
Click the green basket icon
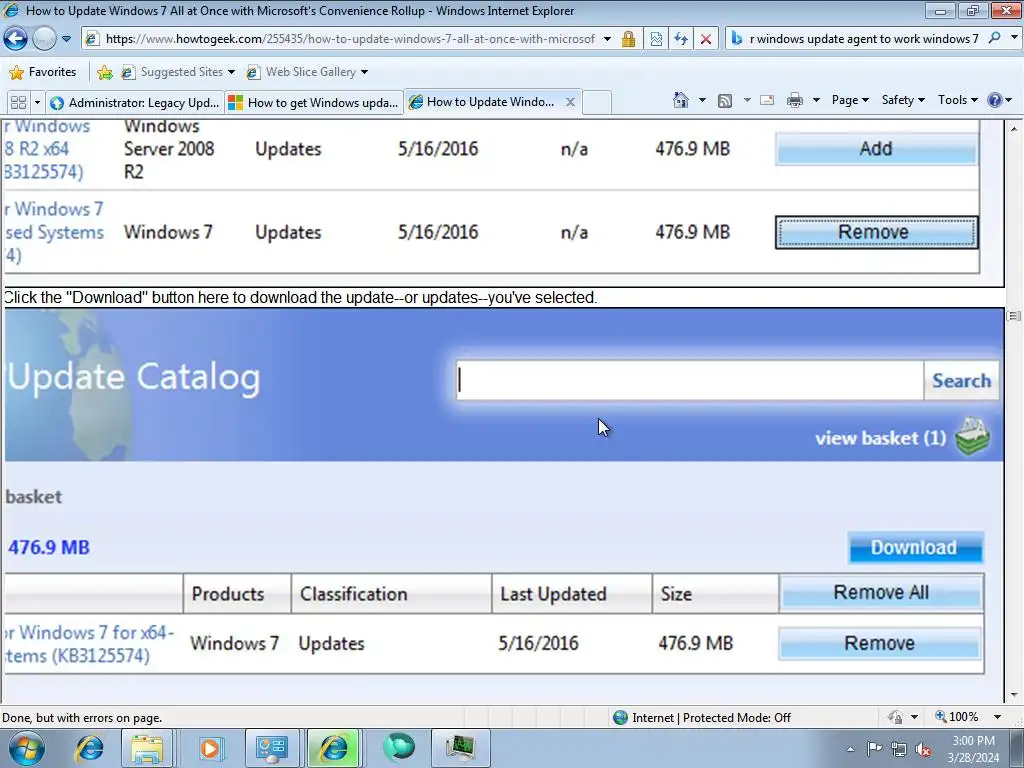click(972, 436)
